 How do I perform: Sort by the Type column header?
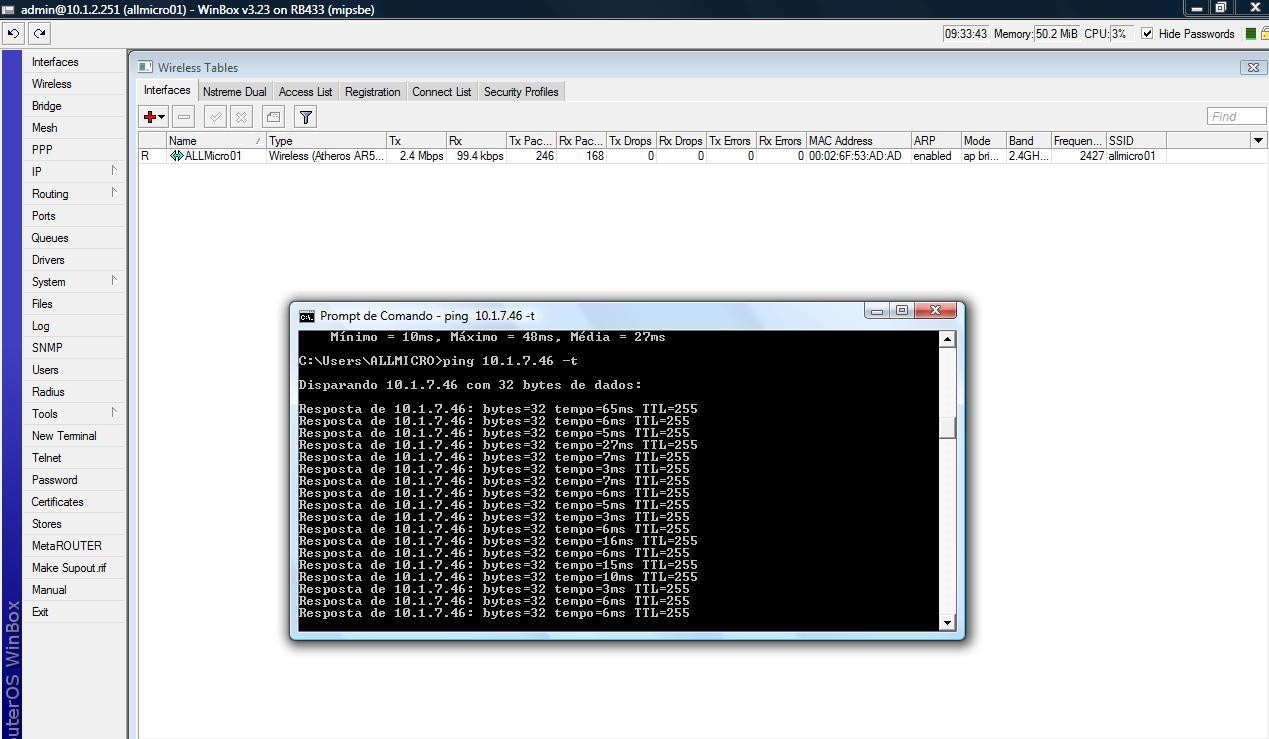[x=326, y=141]
